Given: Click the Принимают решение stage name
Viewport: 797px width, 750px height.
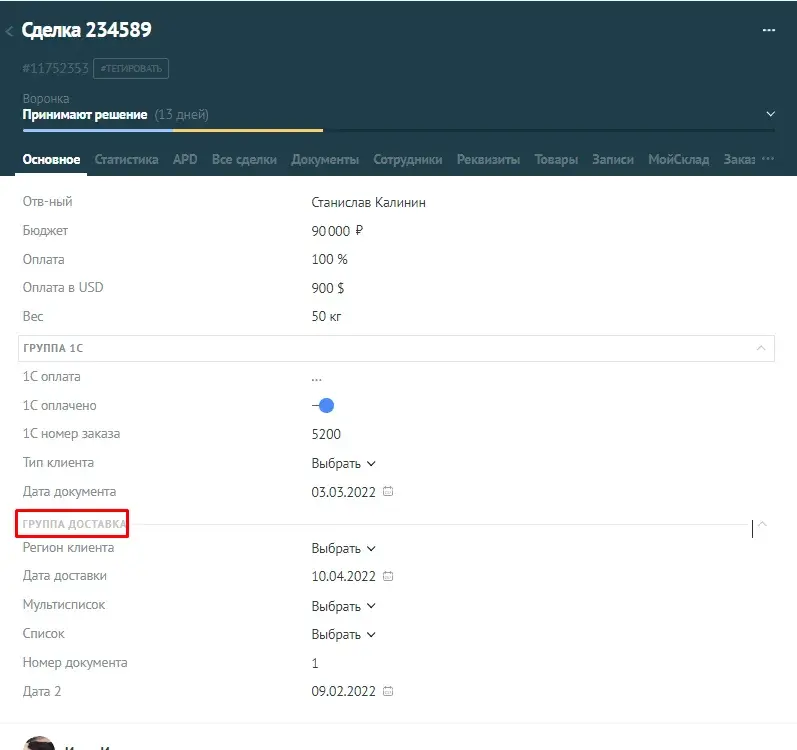Looking at the screenshot, I should click(85, 114).
